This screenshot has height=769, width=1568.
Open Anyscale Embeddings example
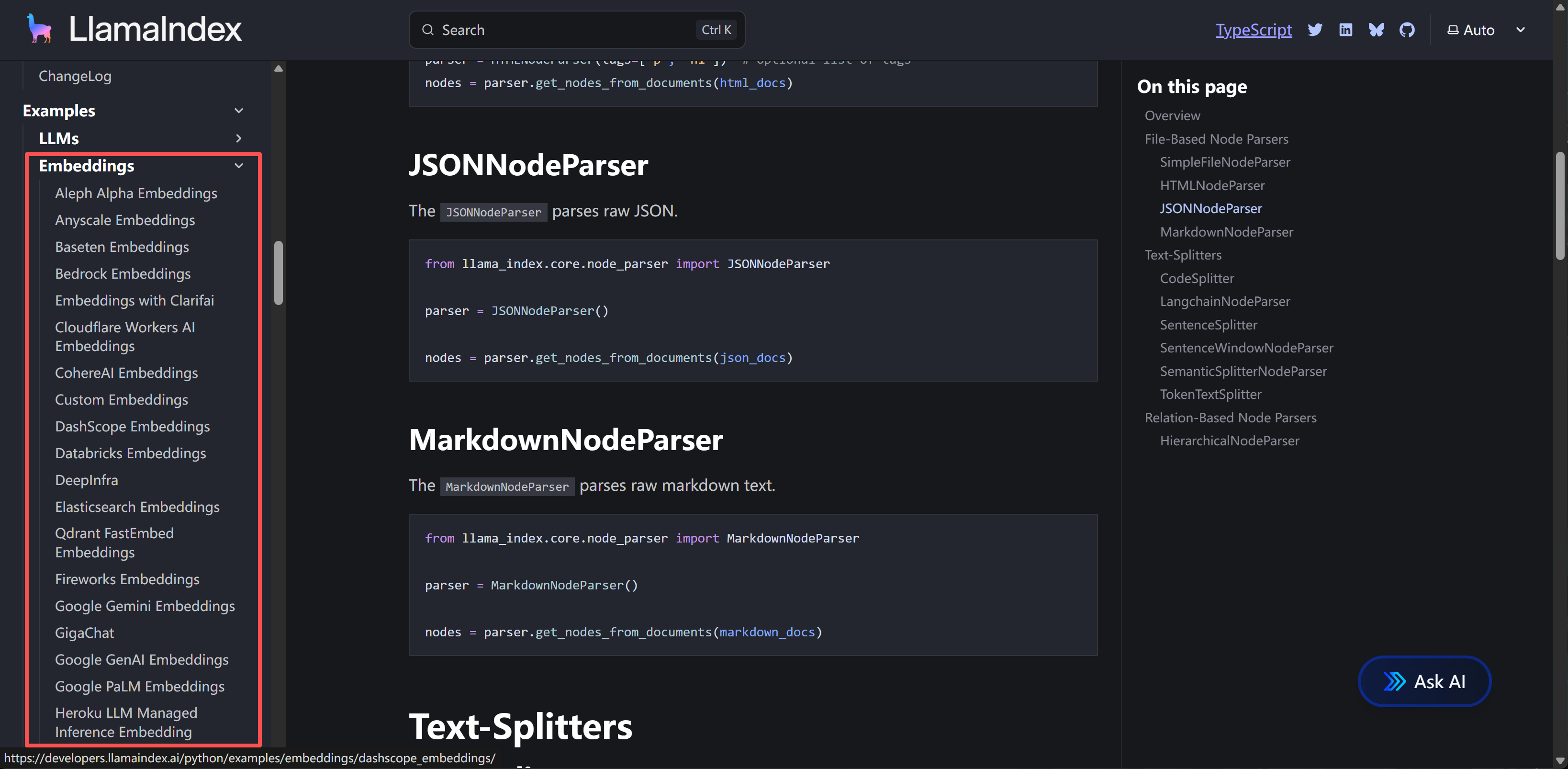pos(125,220)
